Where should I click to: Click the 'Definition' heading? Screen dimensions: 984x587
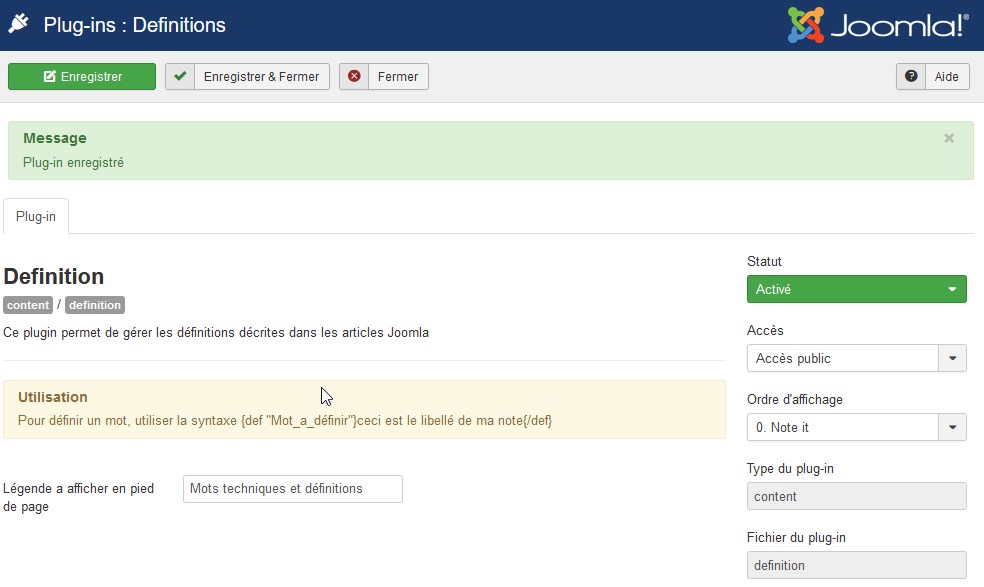click(x=54, y=276)
